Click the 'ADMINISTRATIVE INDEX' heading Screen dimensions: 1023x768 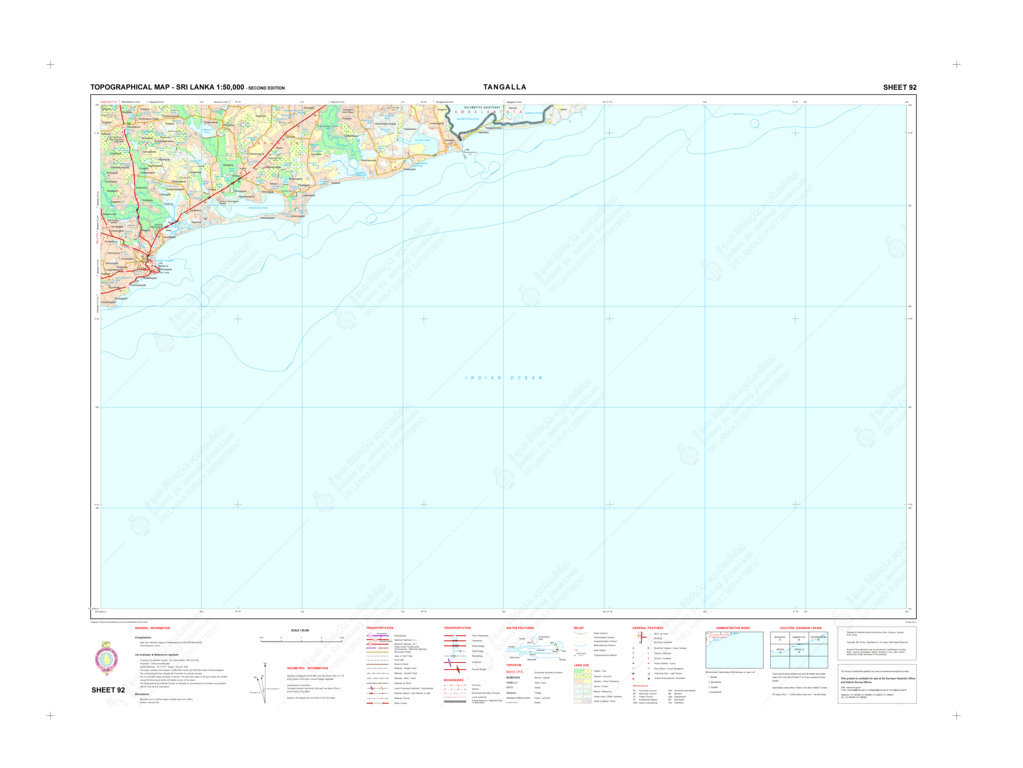[733, 628]
